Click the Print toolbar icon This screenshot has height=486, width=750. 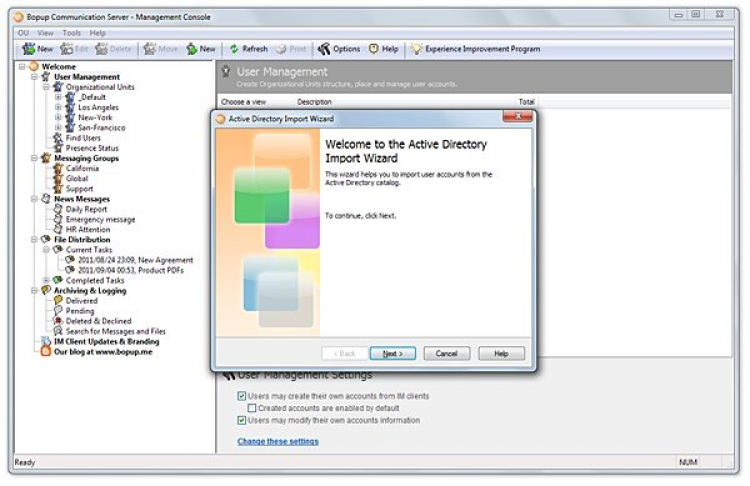pos(291,49)
